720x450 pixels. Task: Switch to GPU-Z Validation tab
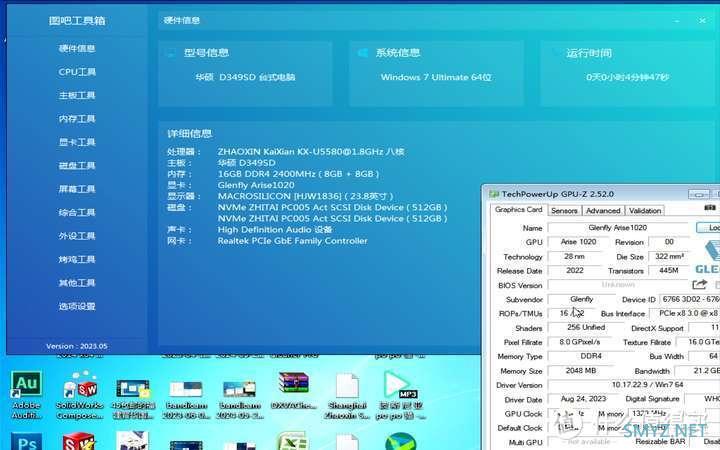[645, 210]
